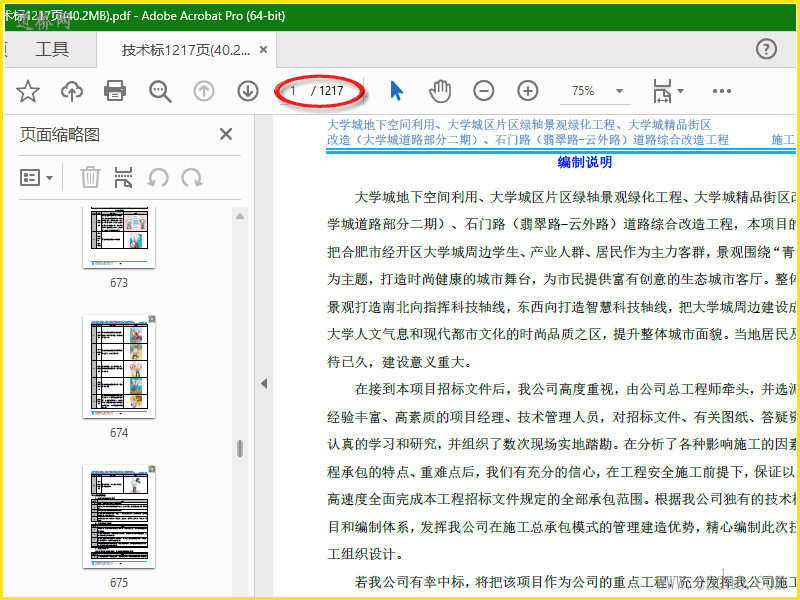
Task: Click the thumbnail panel scroll up arrow
Action: tap(240, 216)
